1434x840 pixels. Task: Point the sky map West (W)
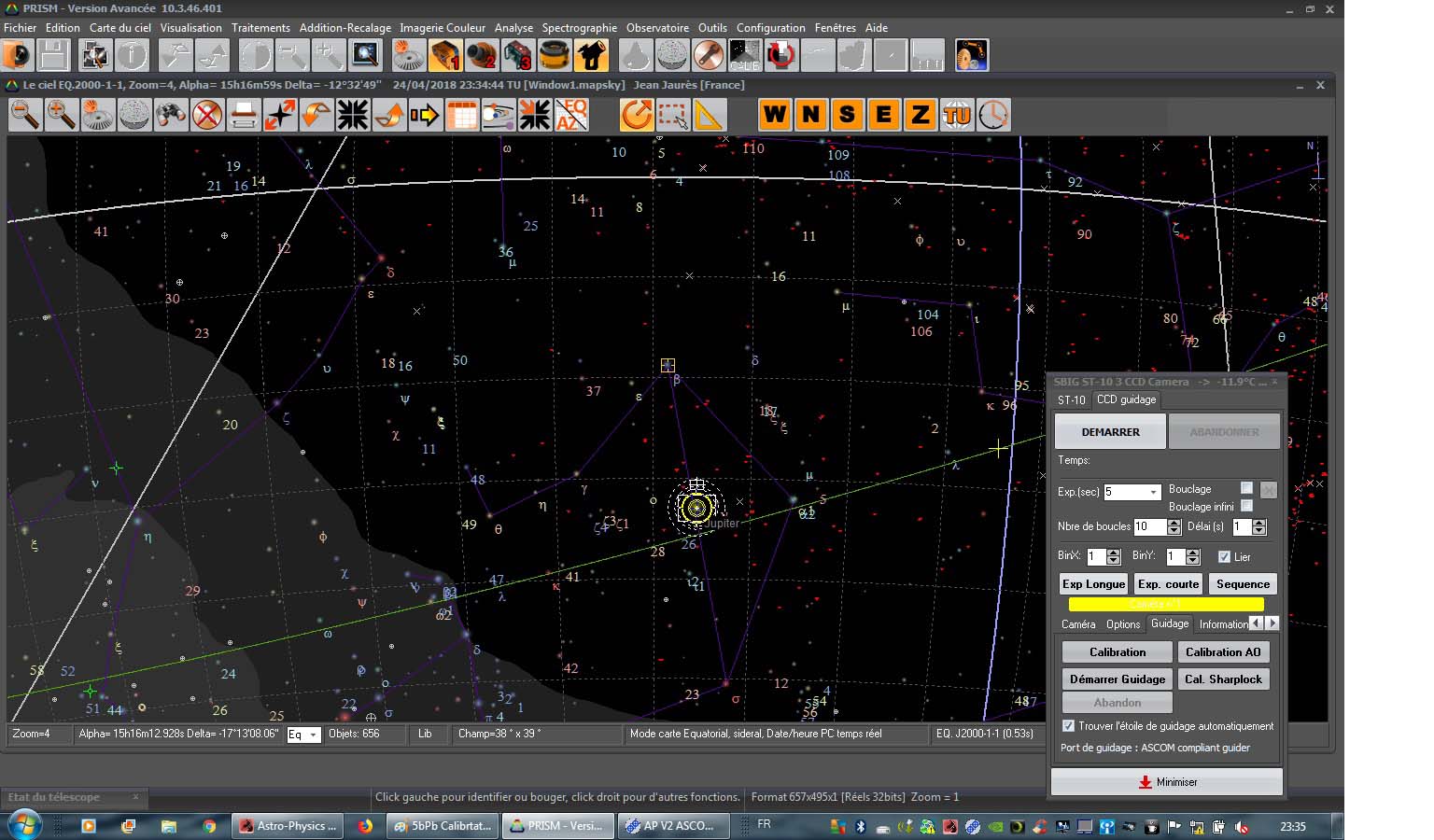click(774, 115)
